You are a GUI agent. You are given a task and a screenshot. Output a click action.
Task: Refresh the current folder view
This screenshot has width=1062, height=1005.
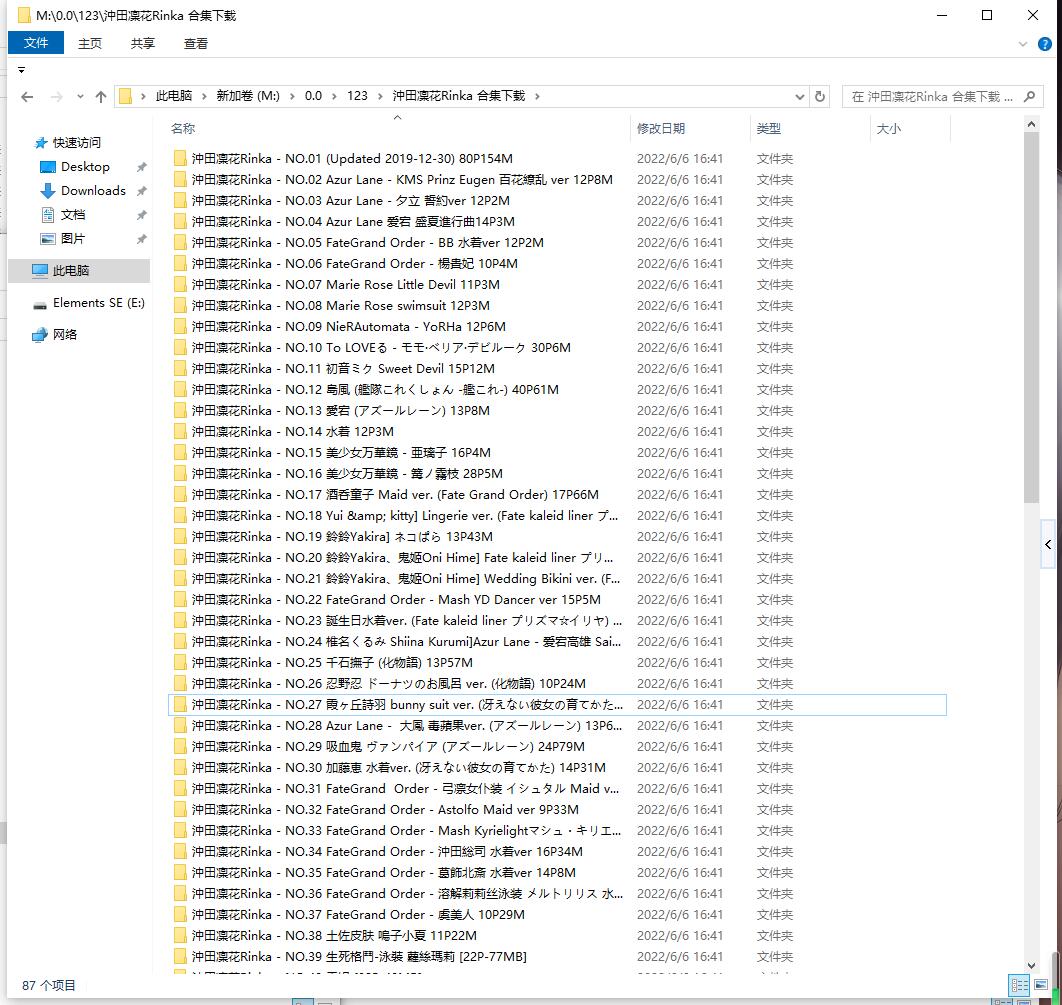click(x=820, y=97)
